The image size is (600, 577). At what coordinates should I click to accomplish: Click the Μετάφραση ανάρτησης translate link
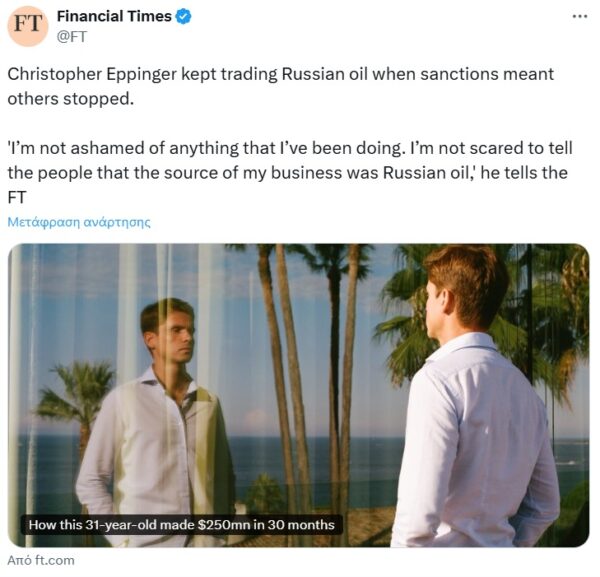78,222
